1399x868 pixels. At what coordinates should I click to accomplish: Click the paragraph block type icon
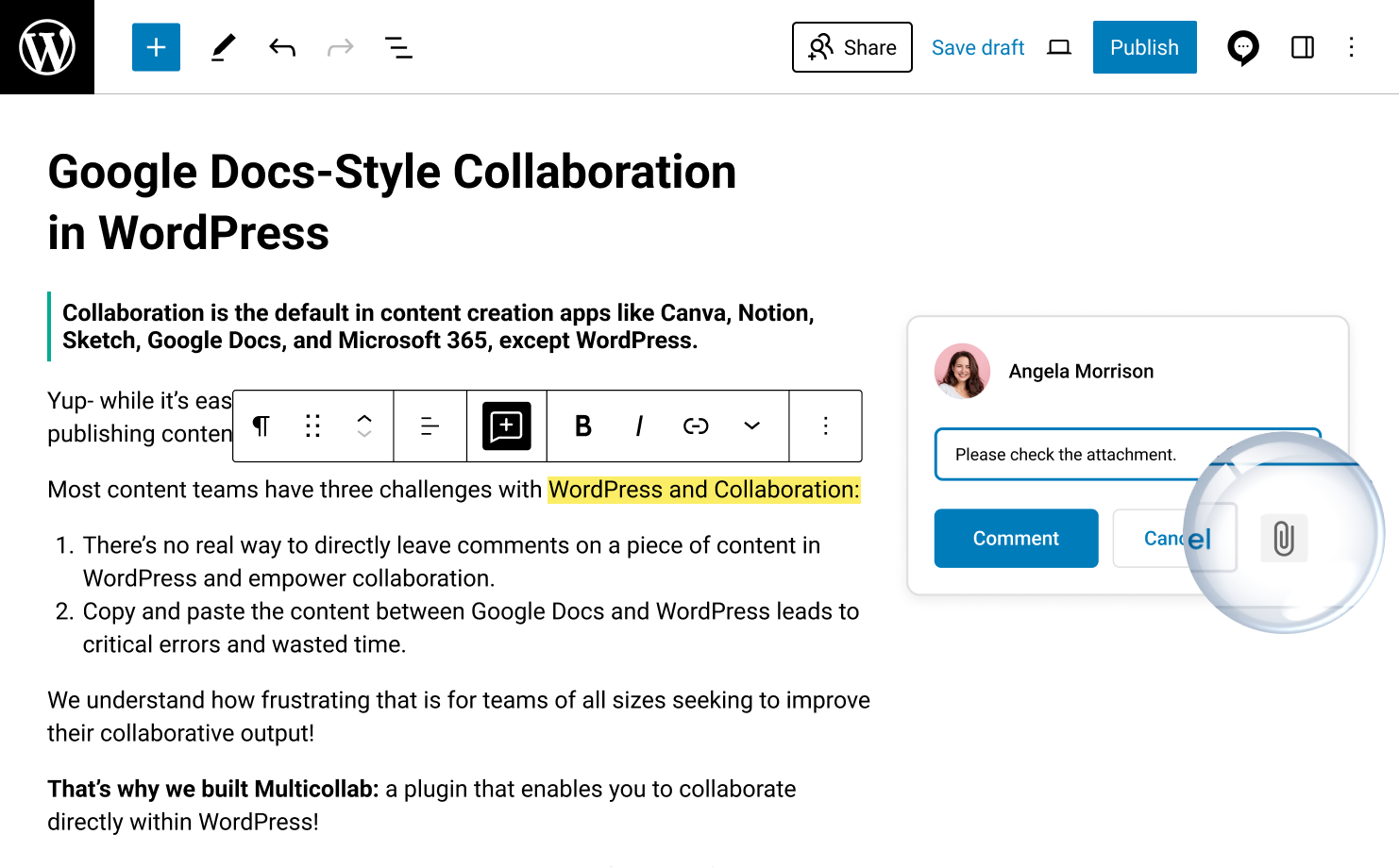(x=261, y=426)
